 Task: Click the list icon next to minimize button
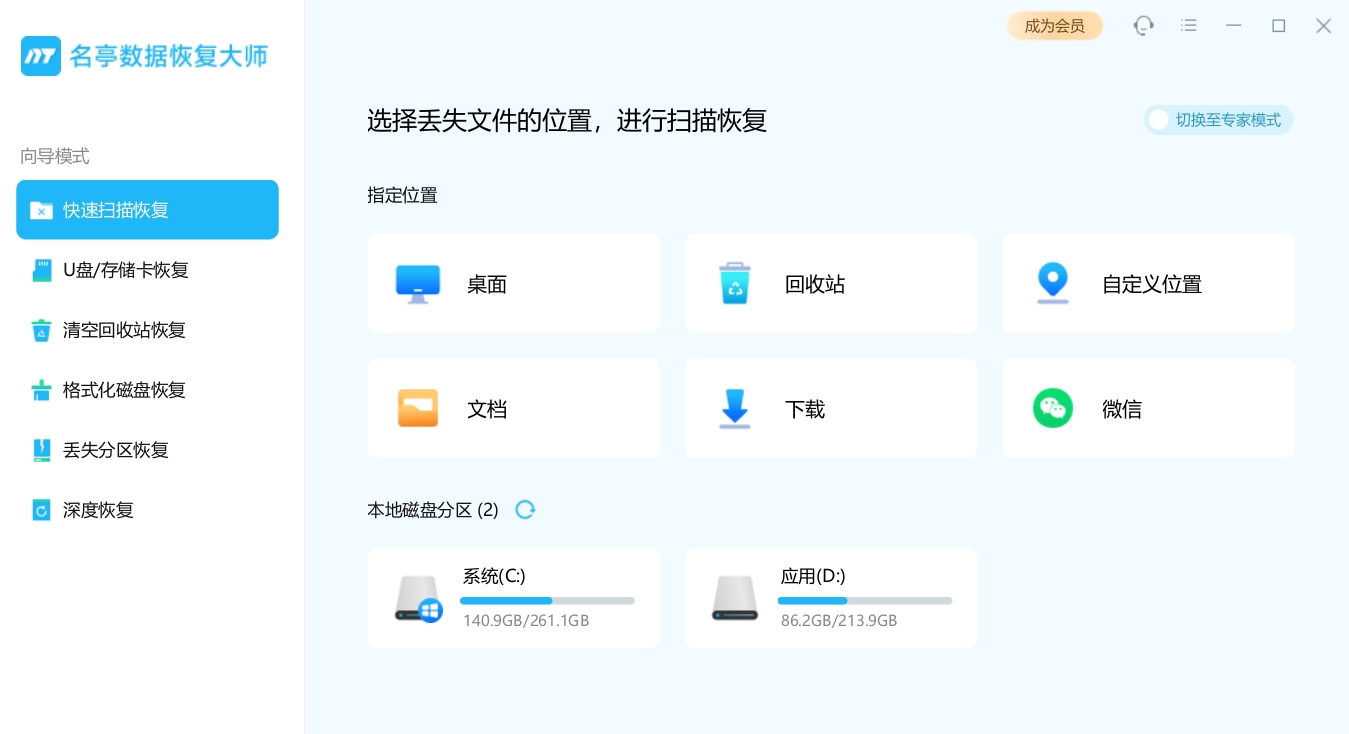tap(1188, 25)
